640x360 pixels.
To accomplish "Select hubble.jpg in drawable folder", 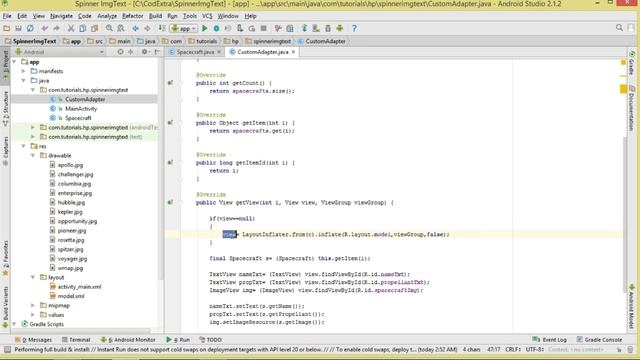I will (71, 202).
